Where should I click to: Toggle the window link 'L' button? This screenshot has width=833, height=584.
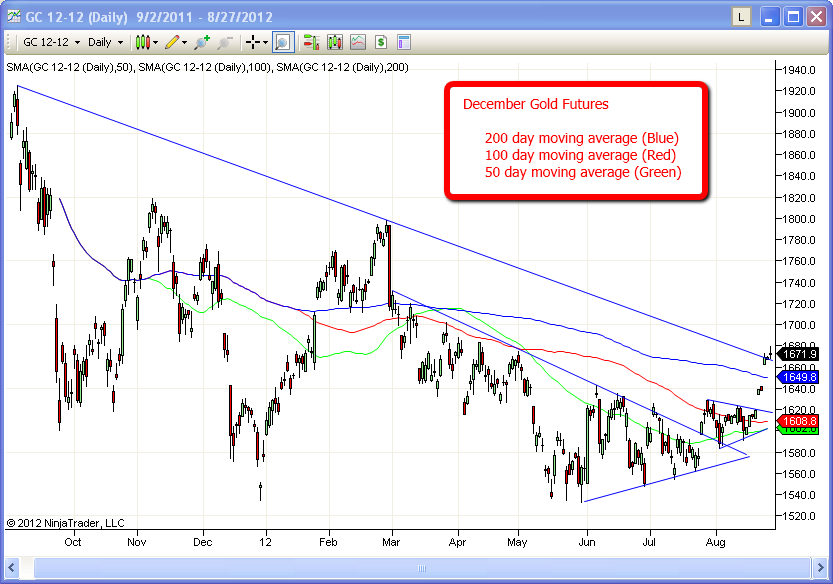click(740, 17)
